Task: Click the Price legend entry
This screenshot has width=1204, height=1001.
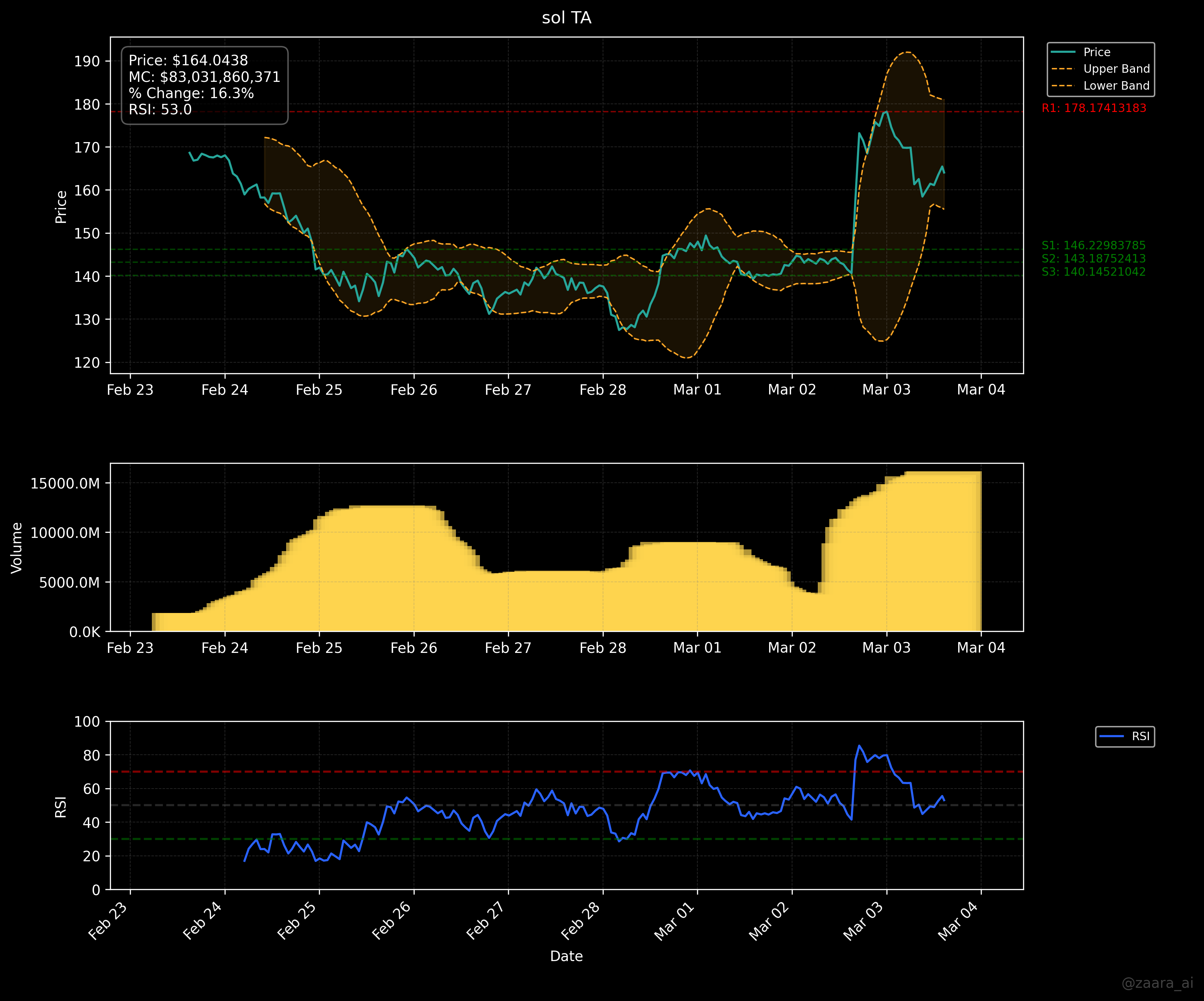Action: 1096,52
